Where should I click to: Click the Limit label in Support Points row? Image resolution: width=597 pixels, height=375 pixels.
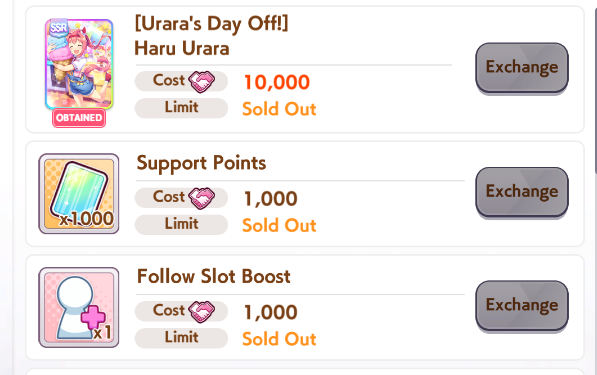[181, 224]
